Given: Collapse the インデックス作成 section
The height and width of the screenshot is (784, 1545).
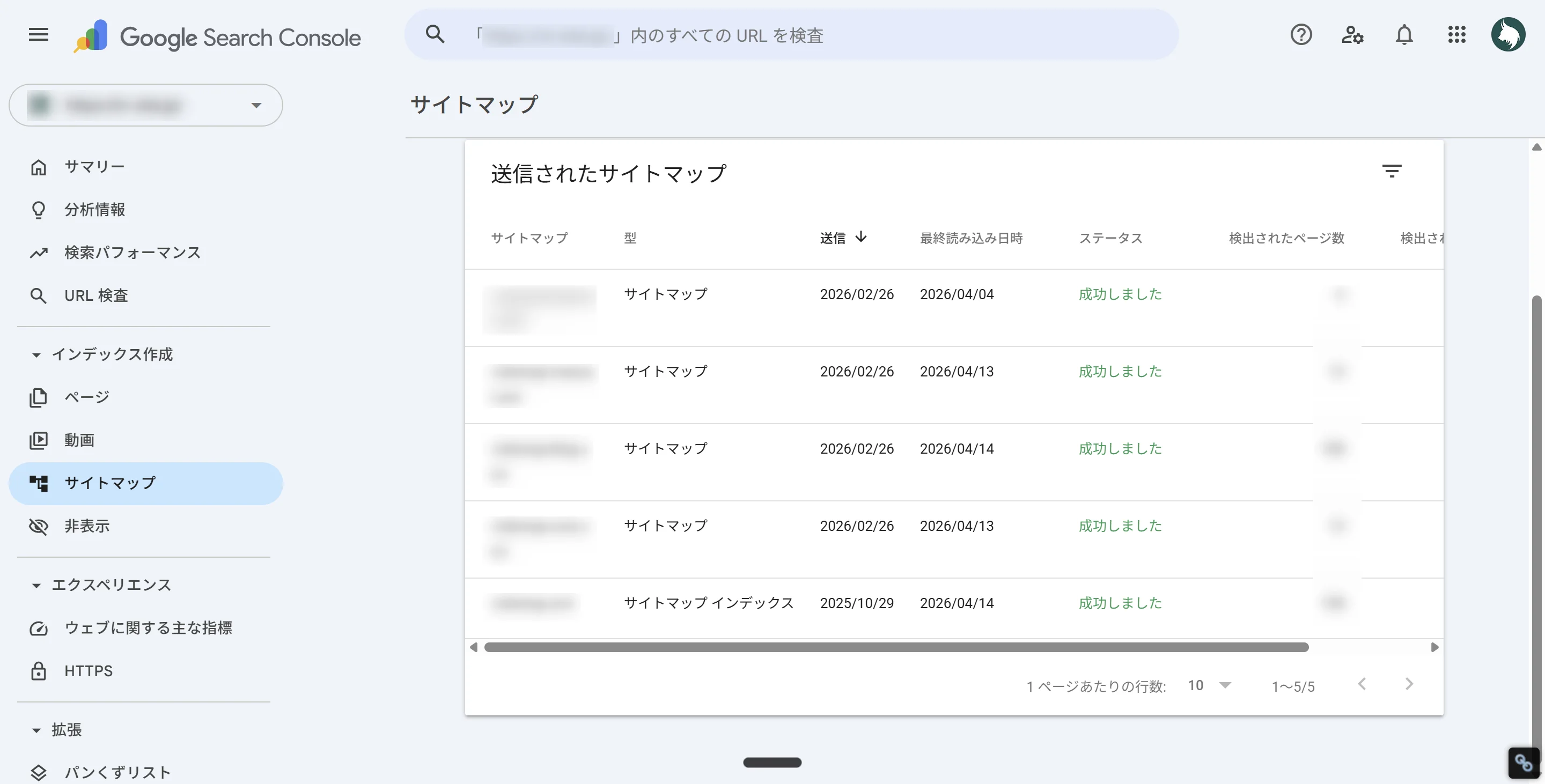Looking at the screenshot, I should point(35,354).
